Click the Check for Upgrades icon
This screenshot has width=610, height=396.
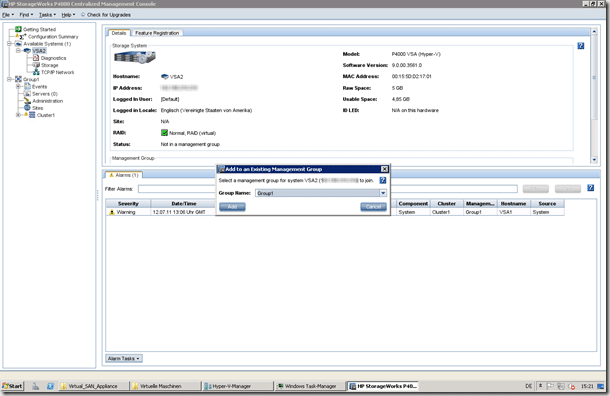tap(83, 15)
